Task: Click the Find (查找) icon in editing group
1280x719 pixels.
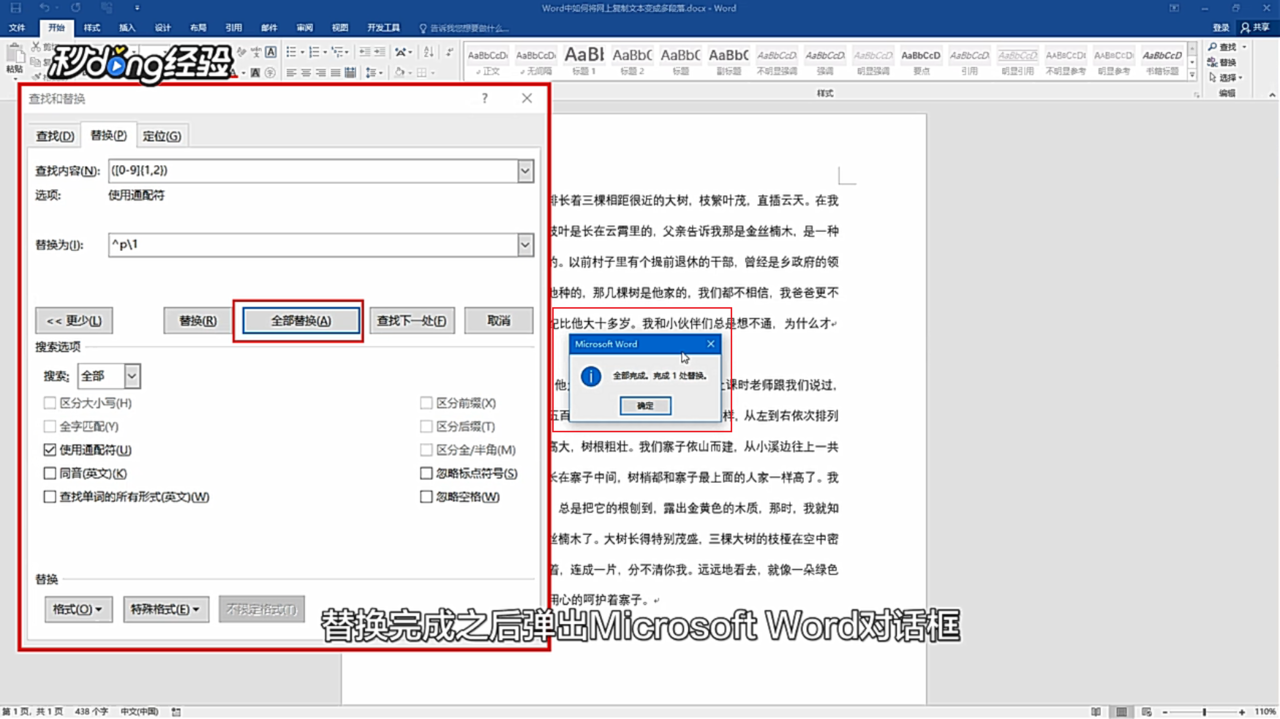Action: click(1212, 47)
